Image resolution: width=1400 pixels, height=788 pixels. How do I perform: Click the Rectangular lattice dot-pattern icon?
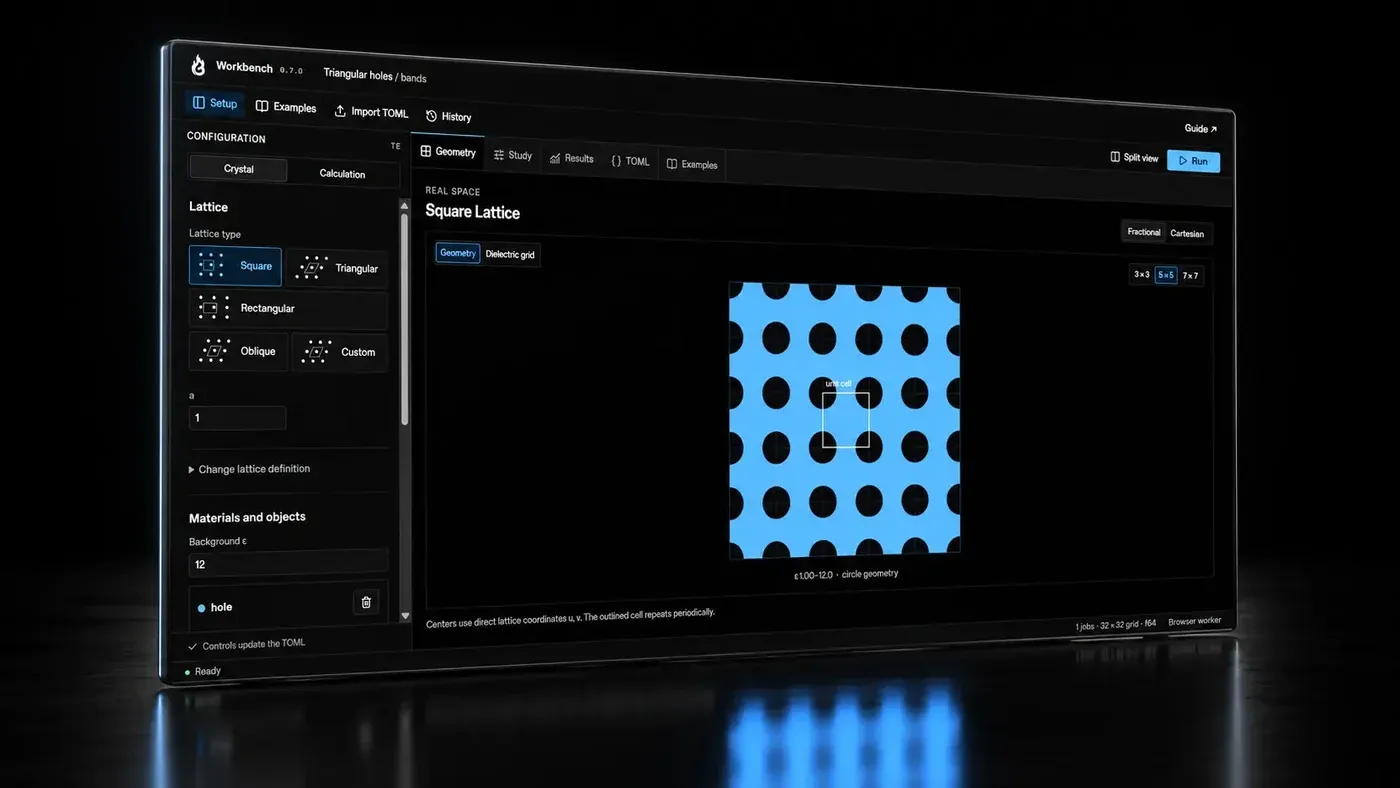coord(213,307)
